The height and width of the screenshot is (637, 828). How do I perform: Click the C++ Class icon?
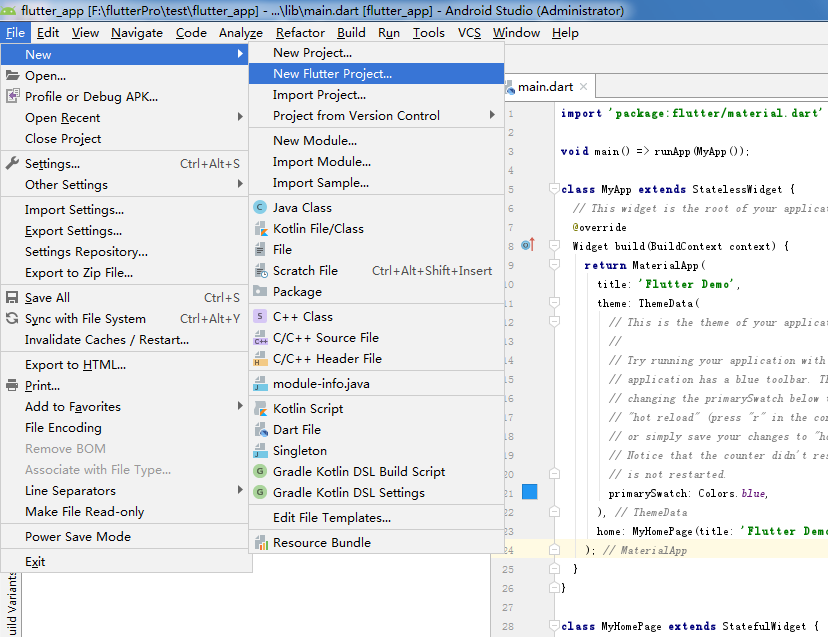click(260, 316)
